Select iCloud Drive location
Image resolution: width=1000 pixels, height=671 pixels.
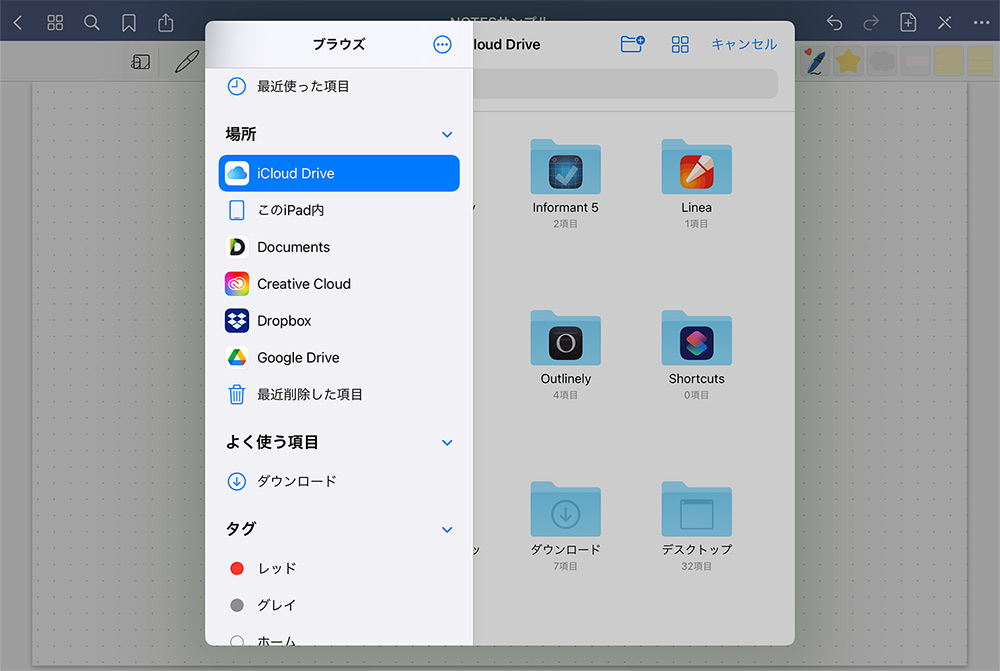click(x=339, y=173)
